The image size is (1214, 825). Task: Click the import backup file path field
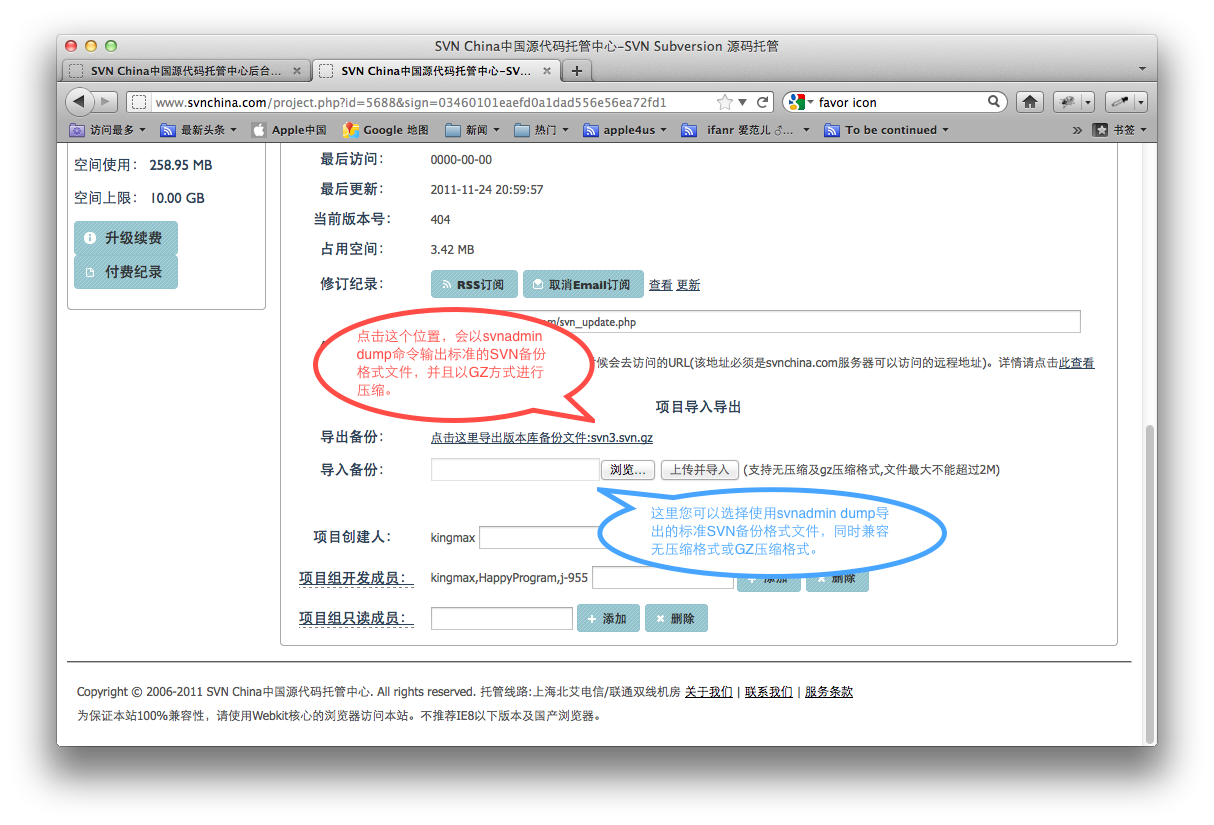coord(515,469)
